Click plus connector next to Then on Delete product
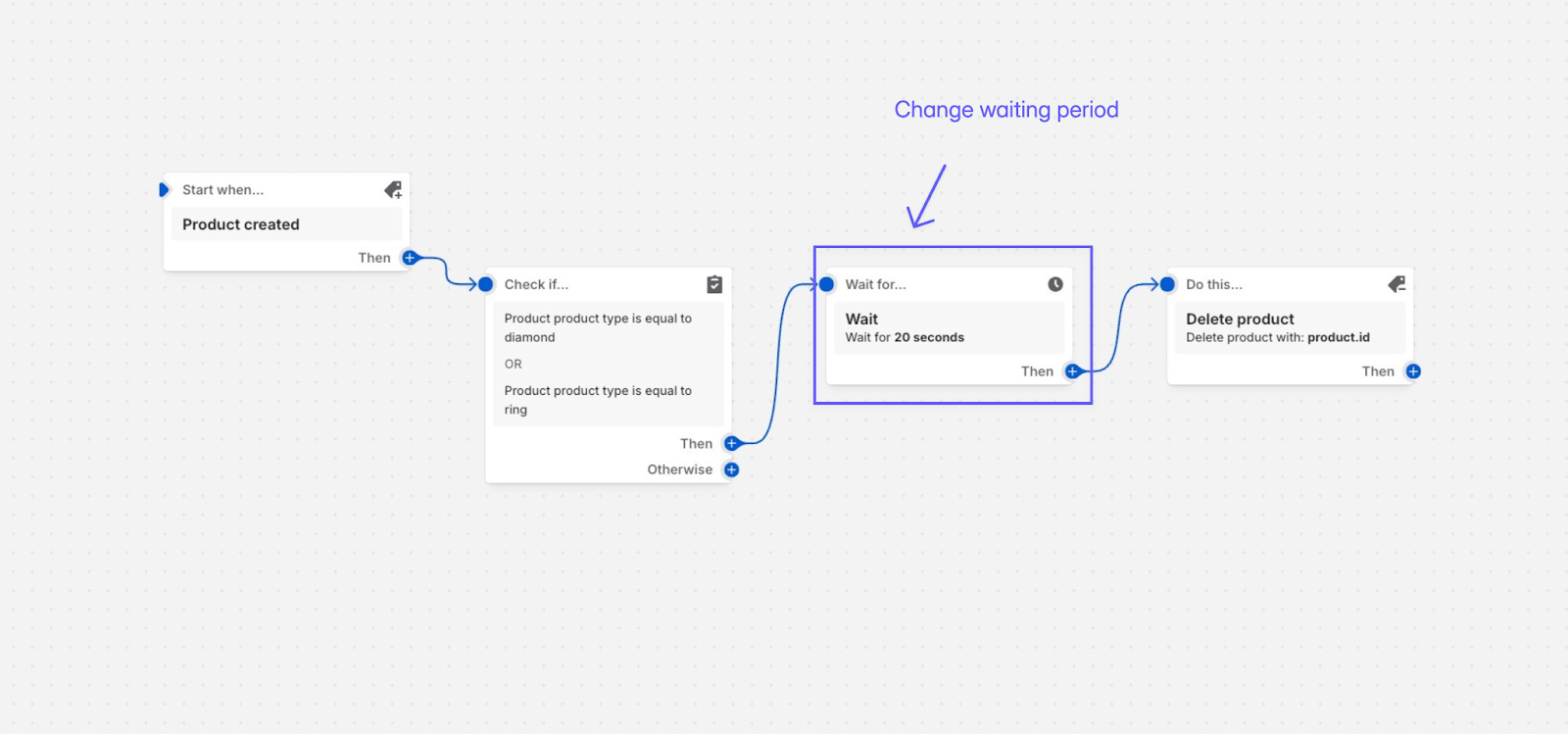This screenshot has height=734, width=1568. pyautogui.click(x=1413, y=371)
